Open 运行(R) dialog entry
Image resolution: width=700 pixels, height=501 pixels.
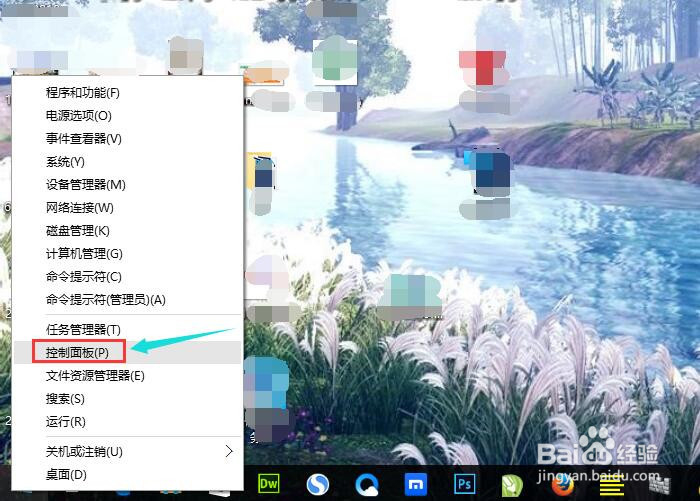pyautogui.click(x=128, y=422)
